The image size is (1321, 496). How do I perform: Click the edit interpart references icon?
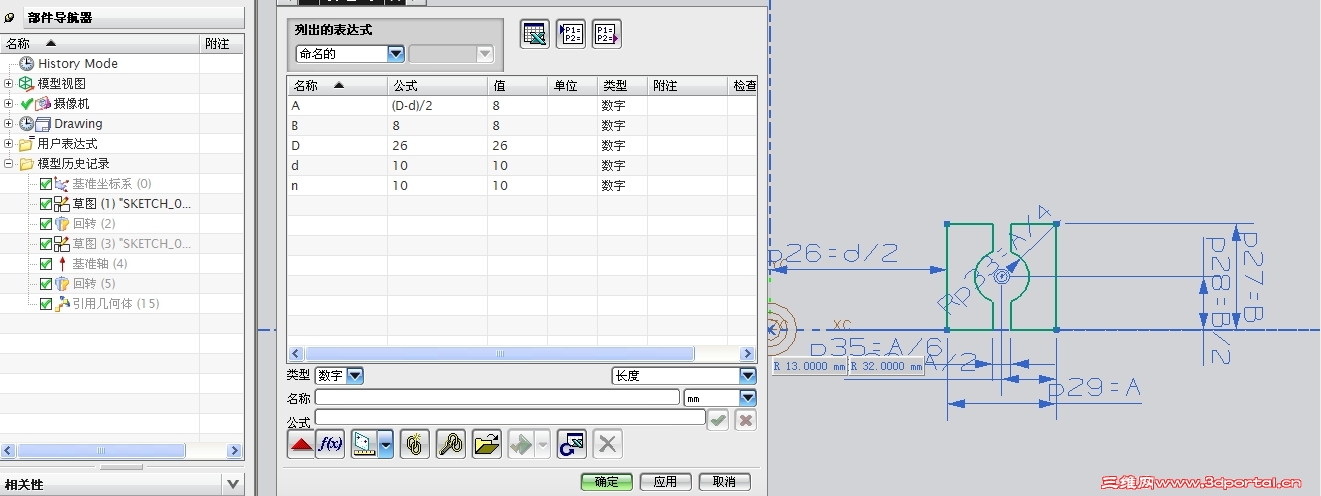[451, 444]
